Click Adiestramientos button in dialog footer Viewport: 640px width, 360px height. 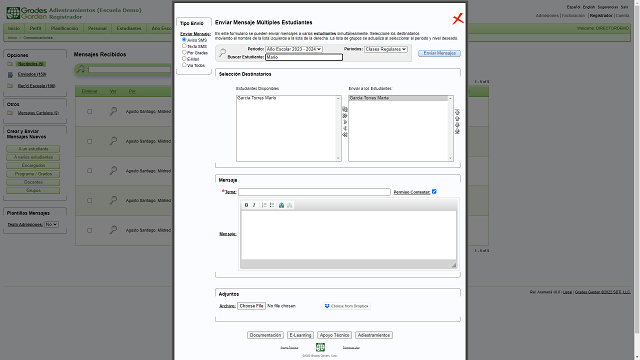point(374,335)
